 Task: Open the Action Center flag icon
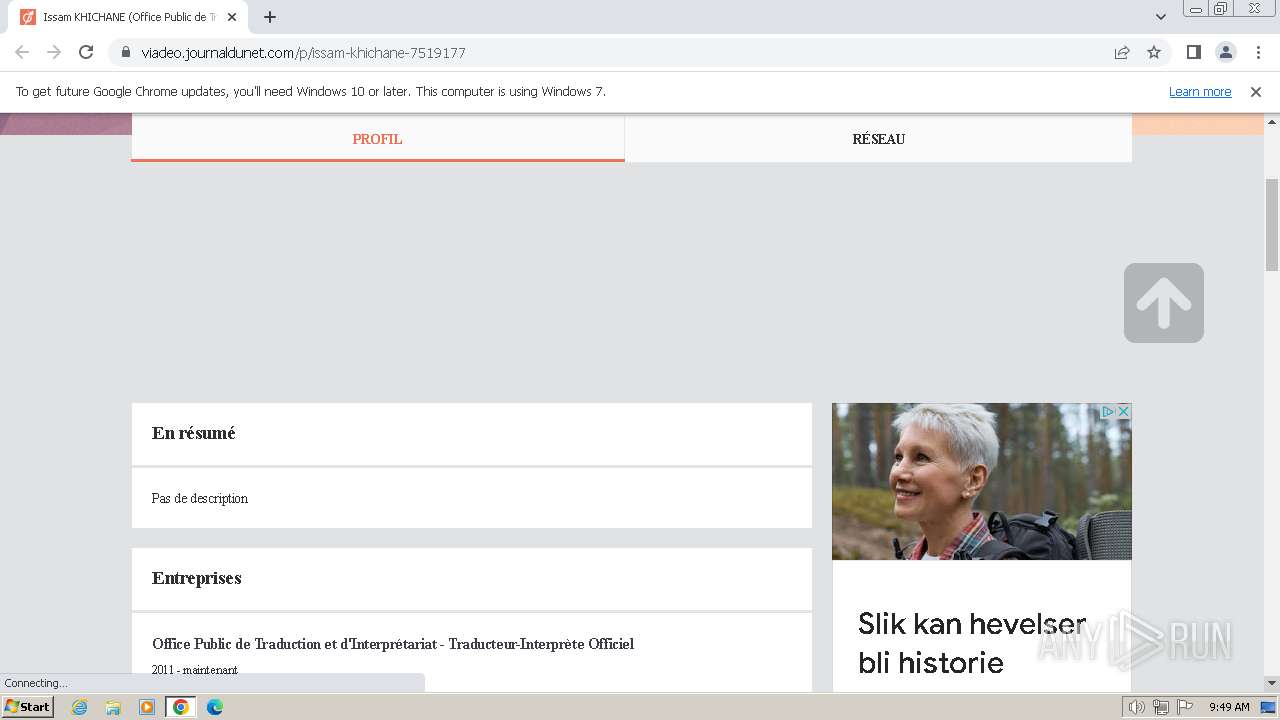point(1185,707)
